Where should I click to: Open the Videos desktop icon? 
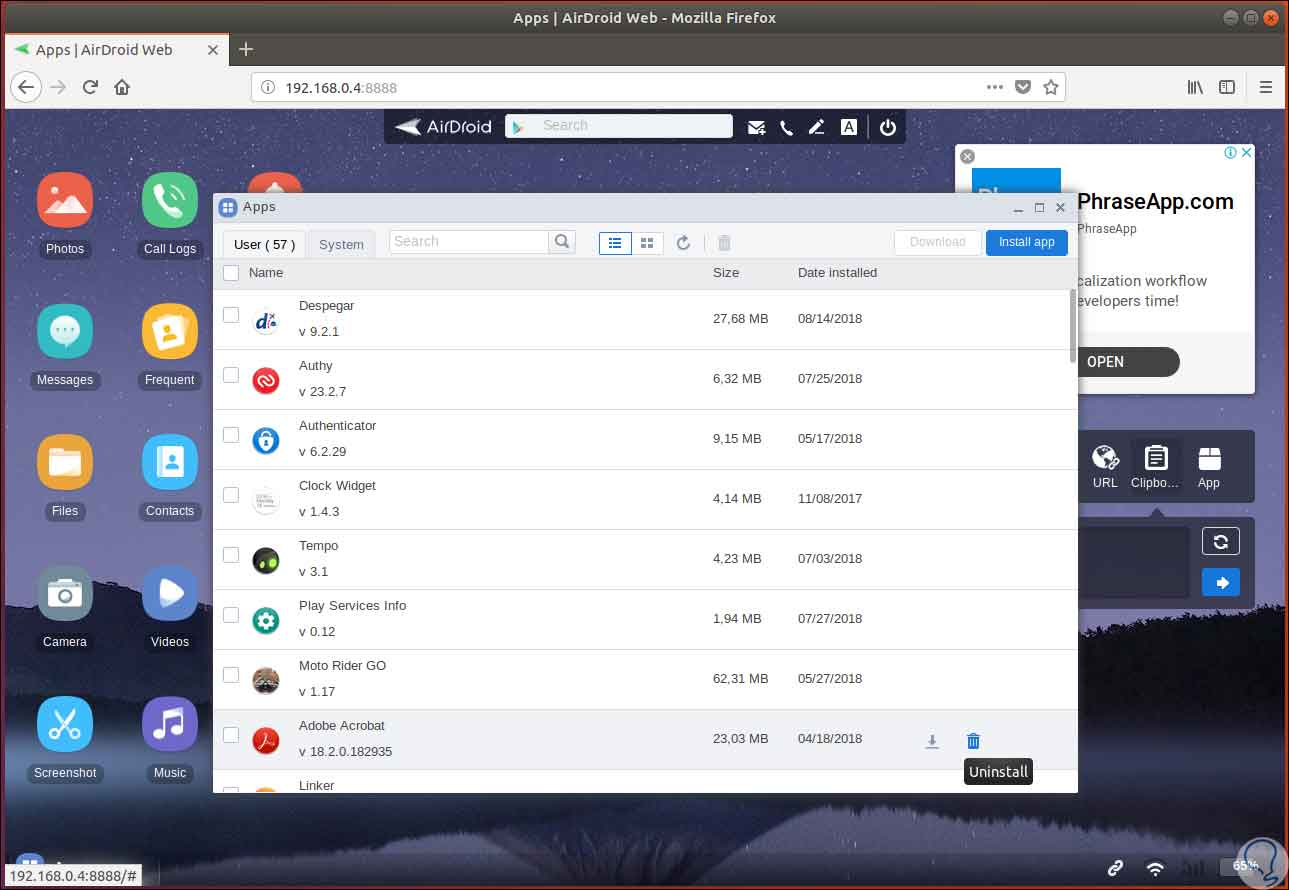point(170,594)
